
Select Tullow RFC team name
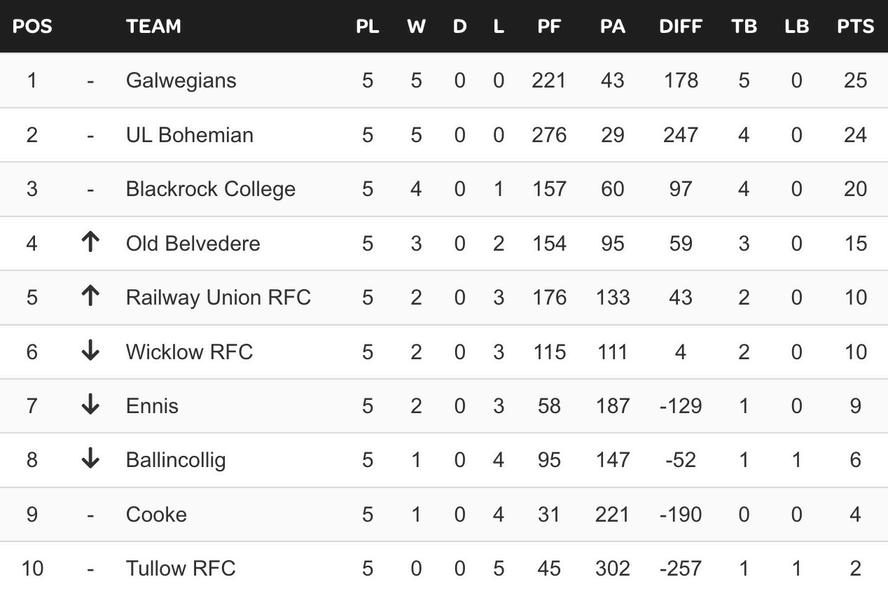180,568
